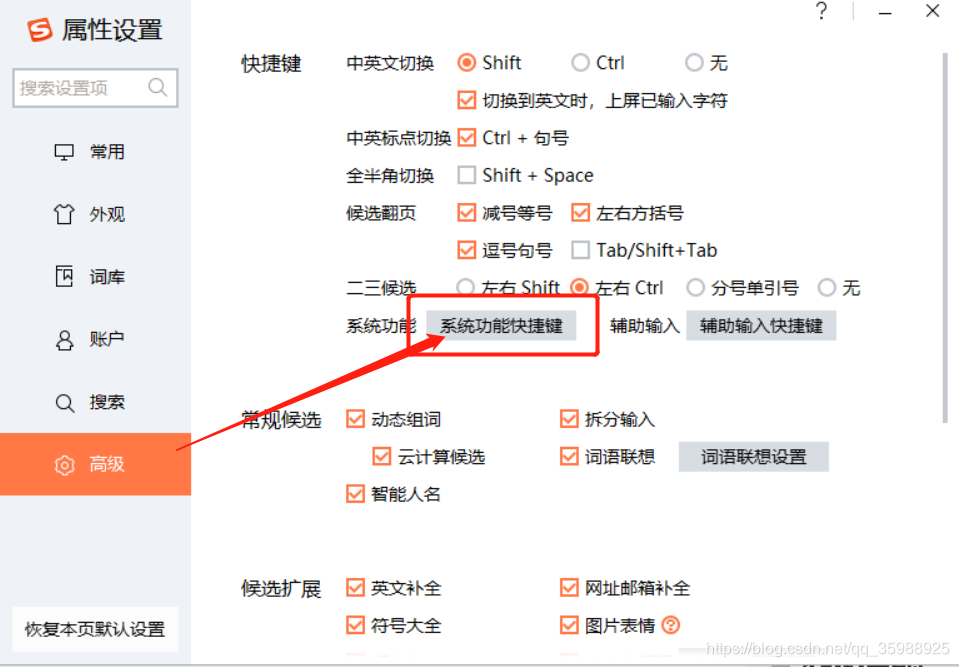This screenshot has height=667, width=959.
Task: Enable the Shift + Space full-width toggle
Action: coord(466,175)
